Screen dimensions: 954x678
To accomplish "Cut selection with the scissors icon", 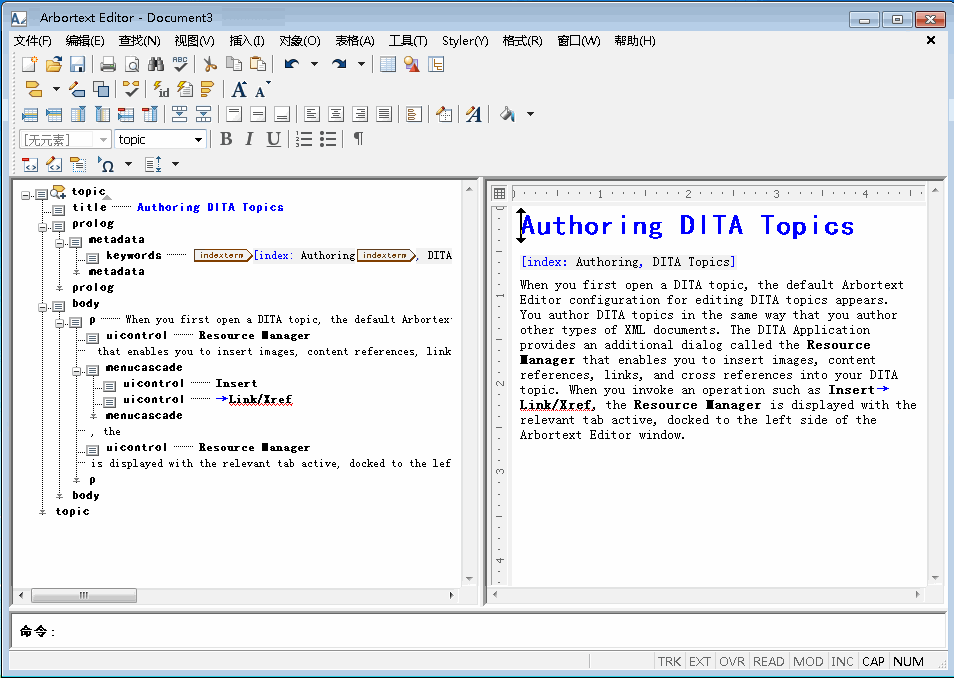I will pos(210,64).
